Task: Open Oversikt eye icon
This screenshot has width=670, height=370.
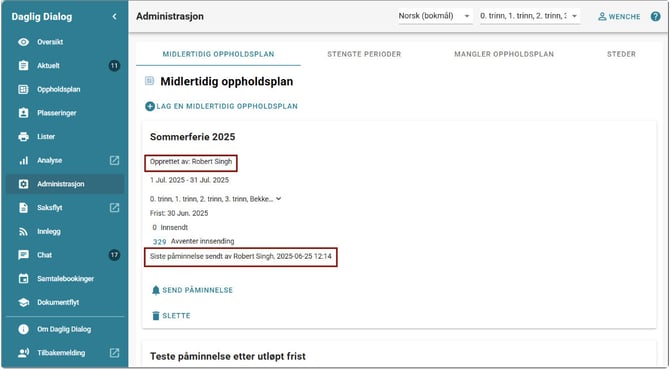Action: coord(24,42)
